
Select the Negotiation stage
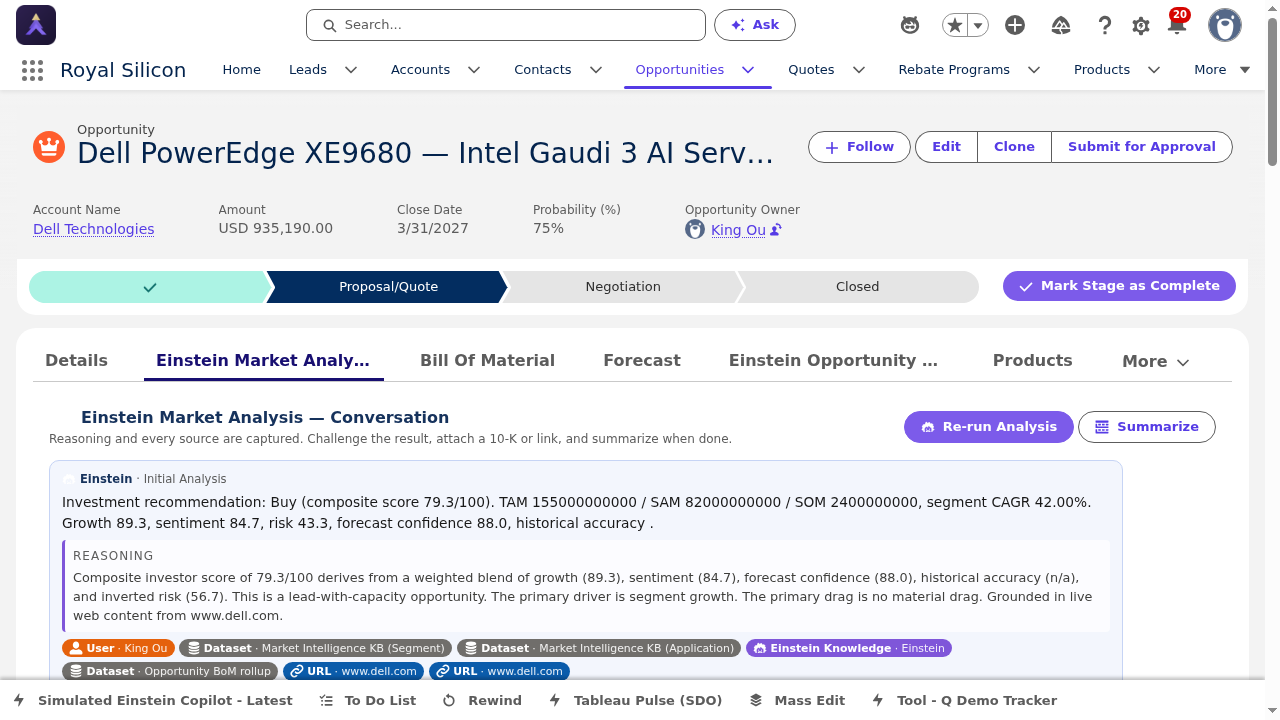[623, 287]
